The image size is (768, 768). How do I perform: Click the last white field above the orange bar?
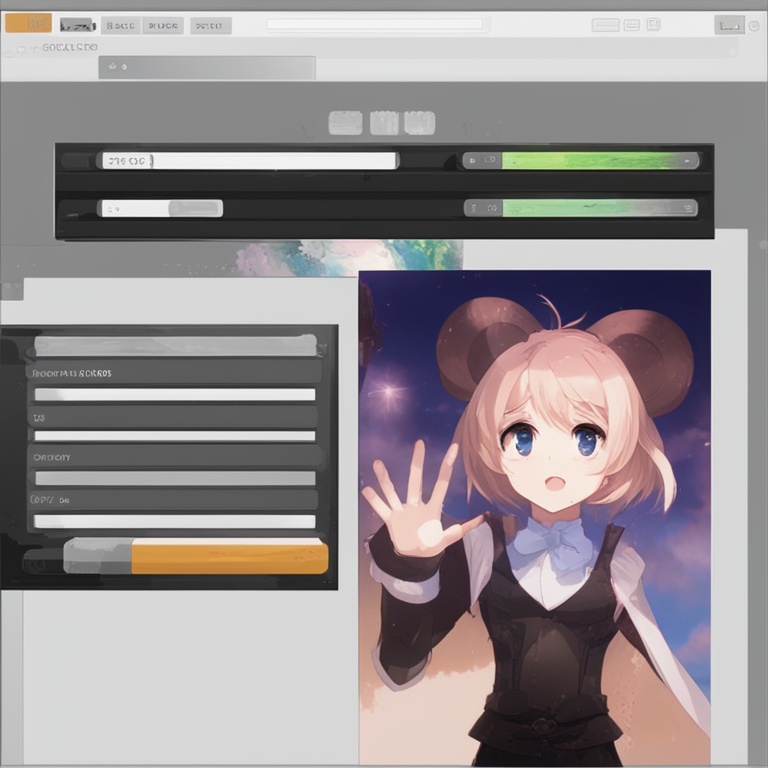[174, 521]
